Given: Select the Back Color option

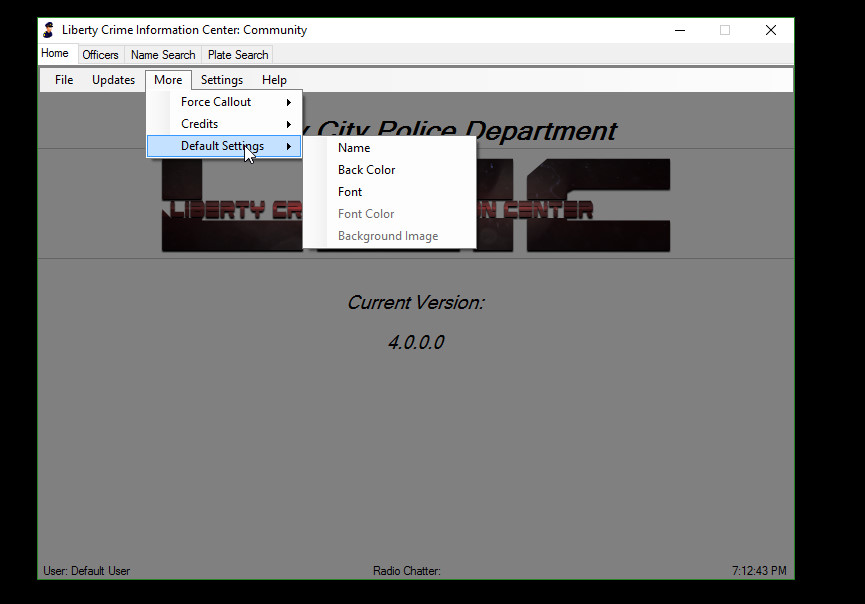Looking at the screenshot, I should [x=366, y=170].
